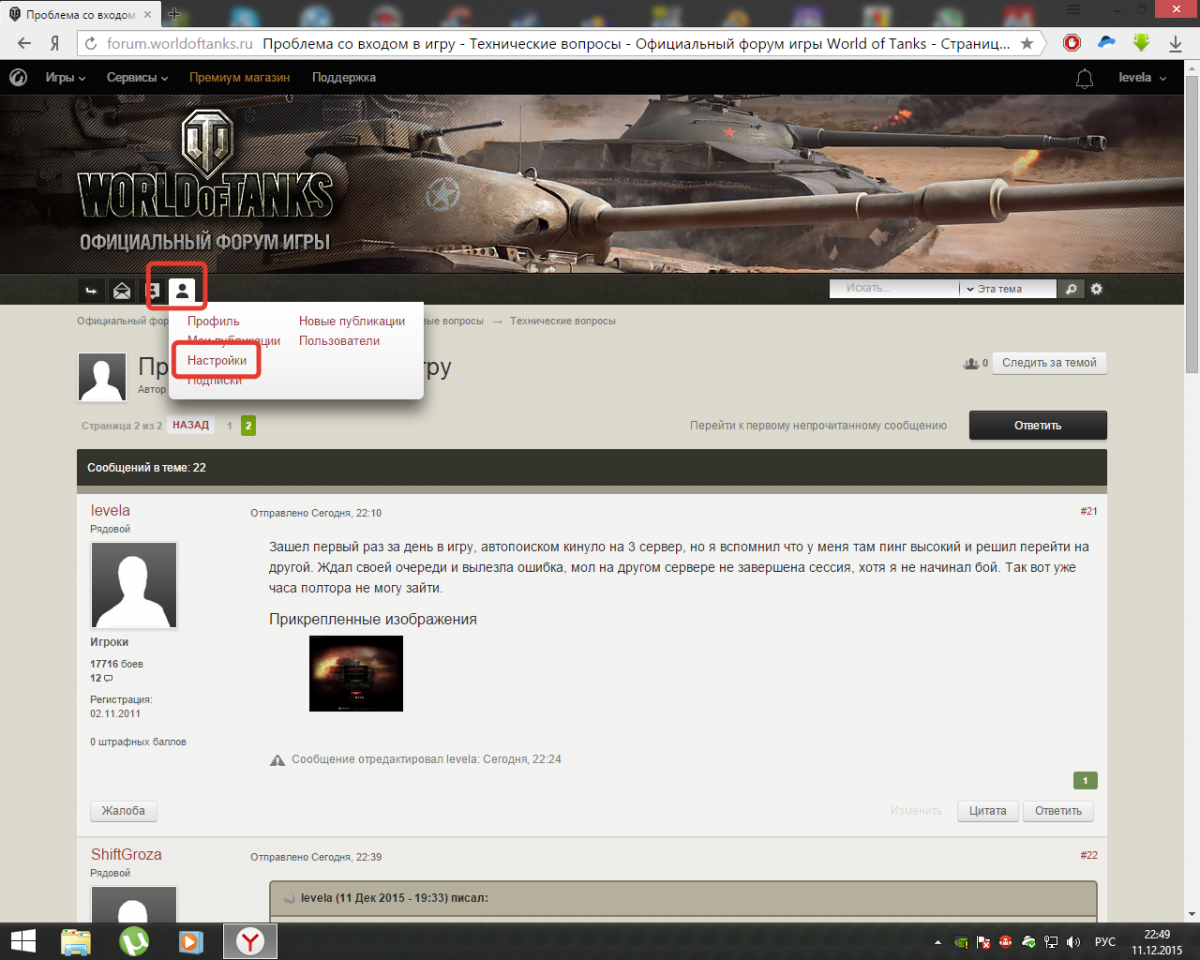Click the НАЗАД pagination button
Screen dimensions: 1200x960
coord(190,425)
